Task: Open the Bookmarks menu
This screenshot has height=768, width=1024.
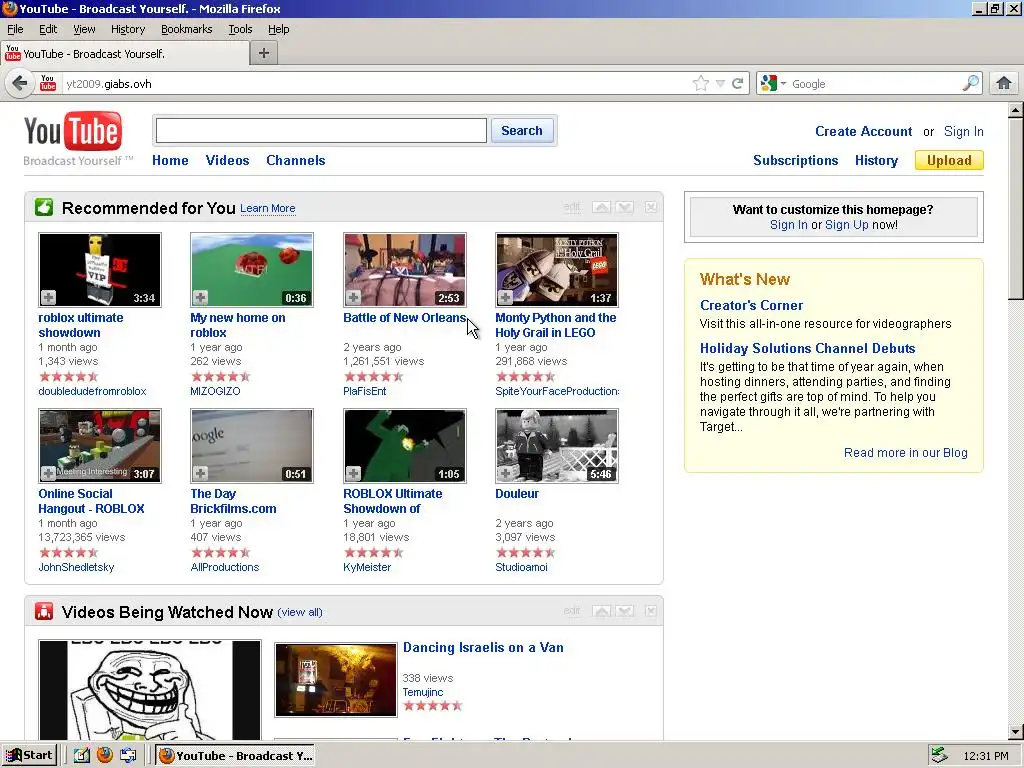Action: pos(187,29)
